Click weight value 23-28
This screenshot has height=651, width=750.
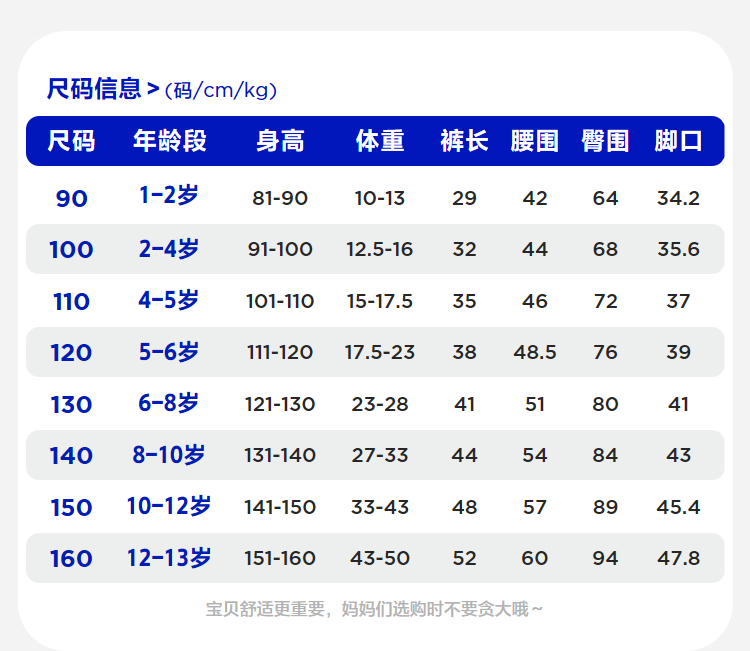click(380, 404)
